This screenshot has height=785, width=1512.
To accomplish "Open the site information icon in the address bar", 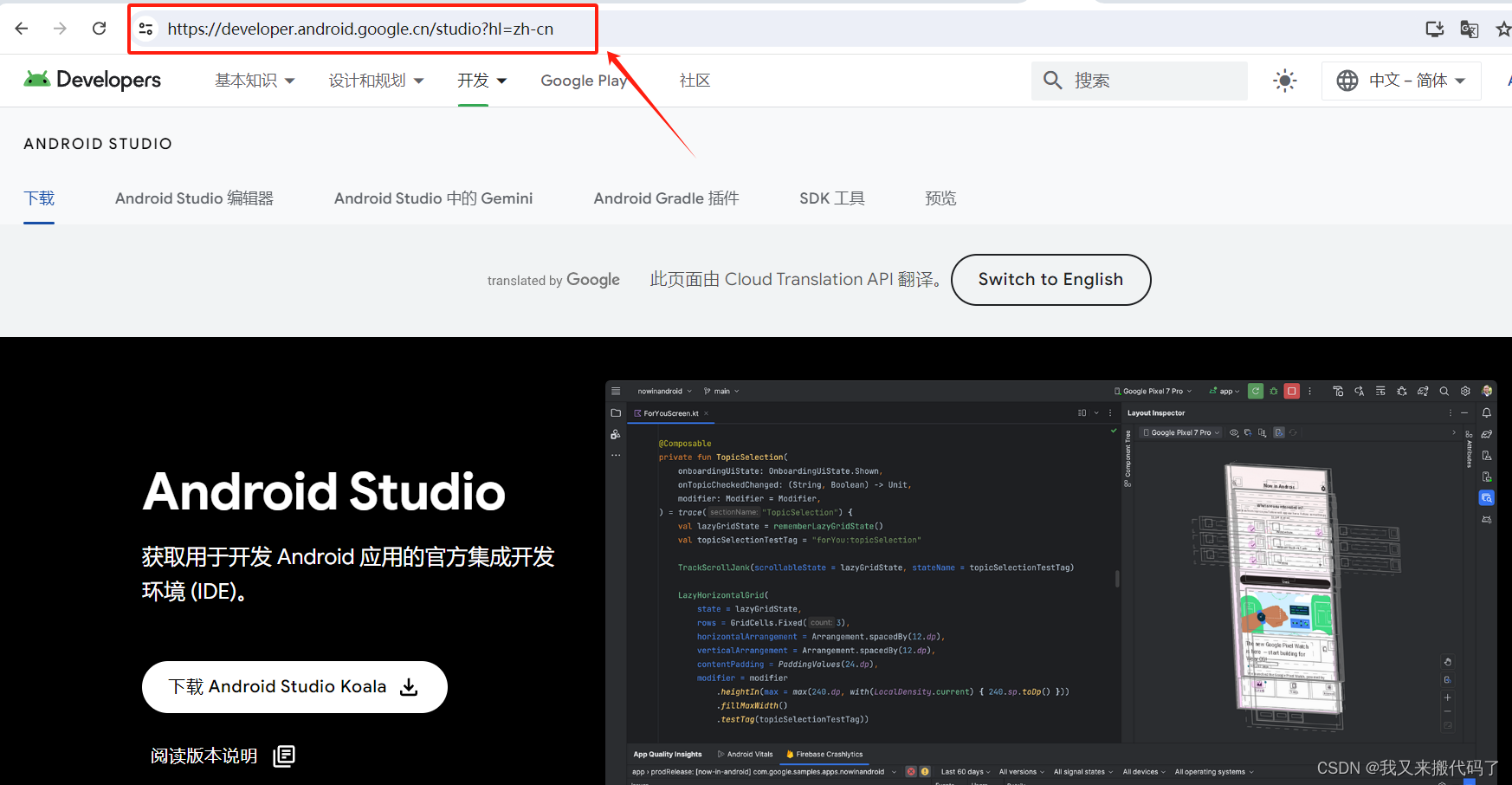I will [x=145, y=29].
